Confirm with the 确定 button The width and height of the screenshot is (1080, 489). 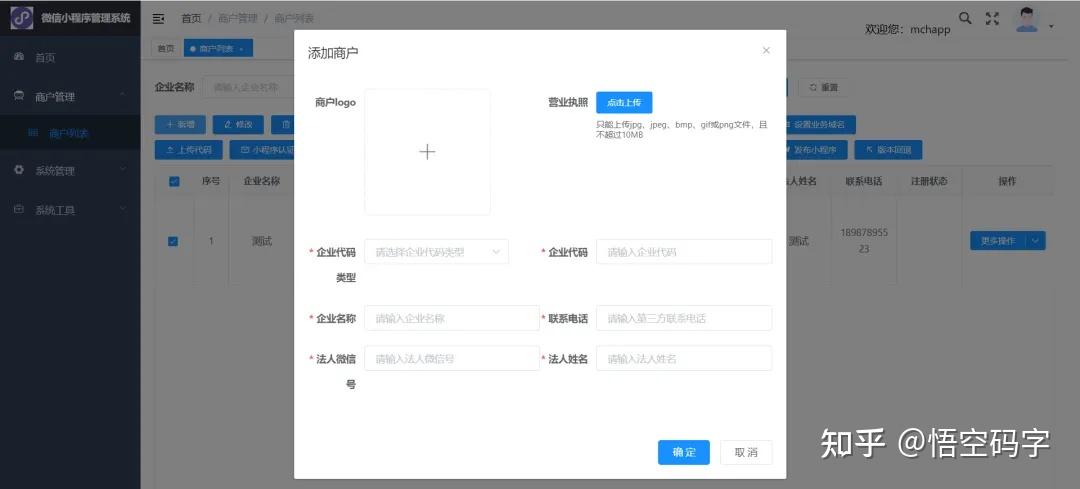point(684,452)
